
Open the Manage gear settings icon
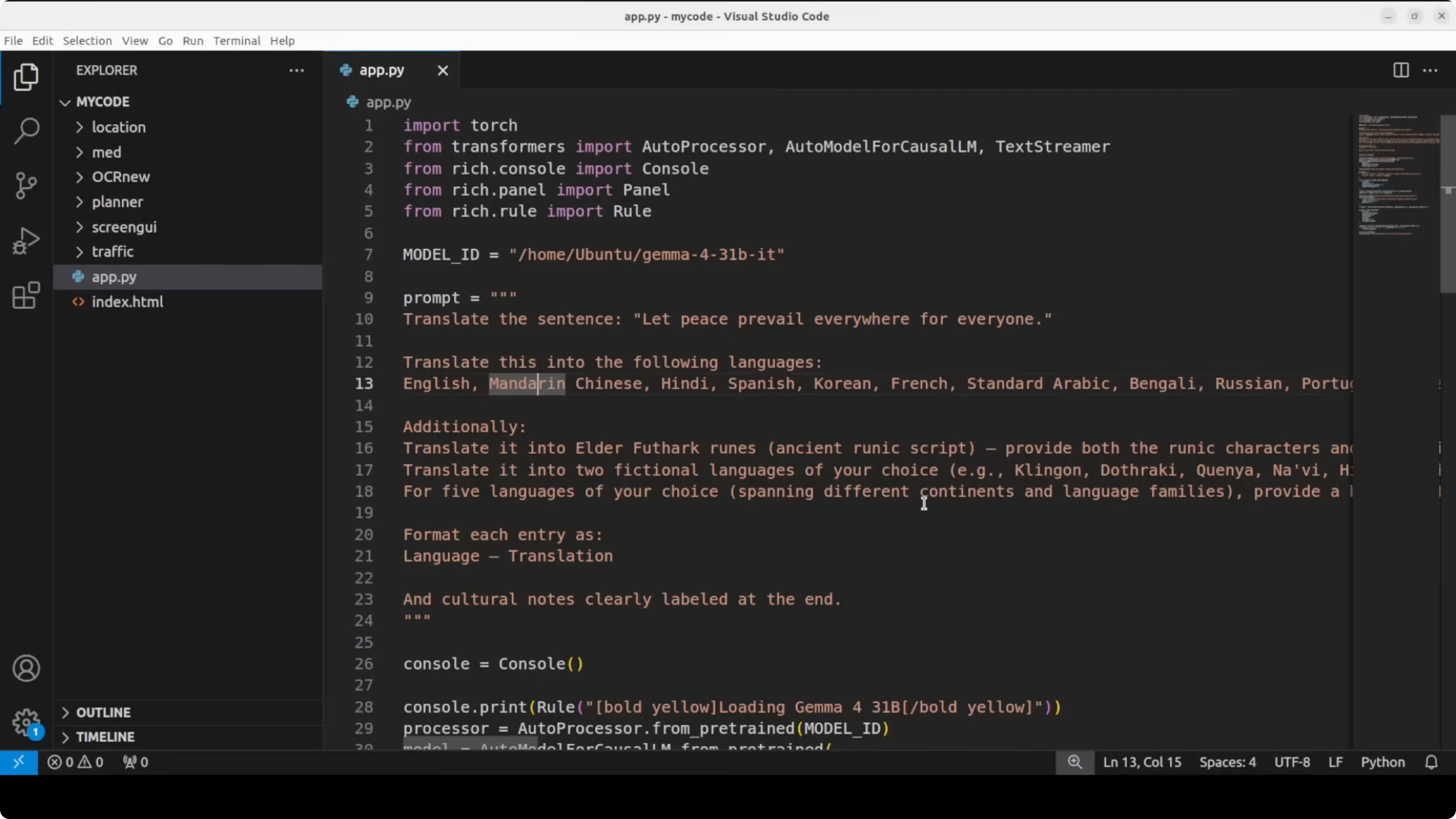pyautogui.click(x=26, y=722)
